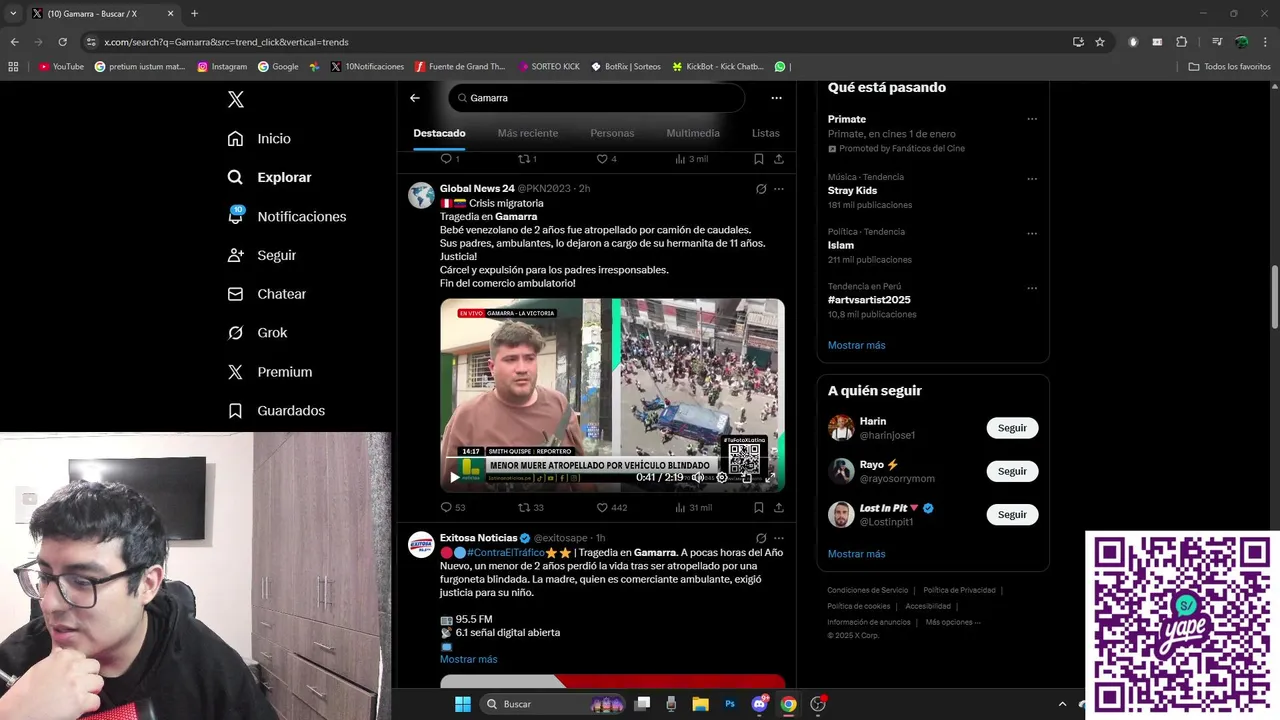1280x720 pixels.
Task: Open options for the Stray Kids trend
Action: 1032,179
